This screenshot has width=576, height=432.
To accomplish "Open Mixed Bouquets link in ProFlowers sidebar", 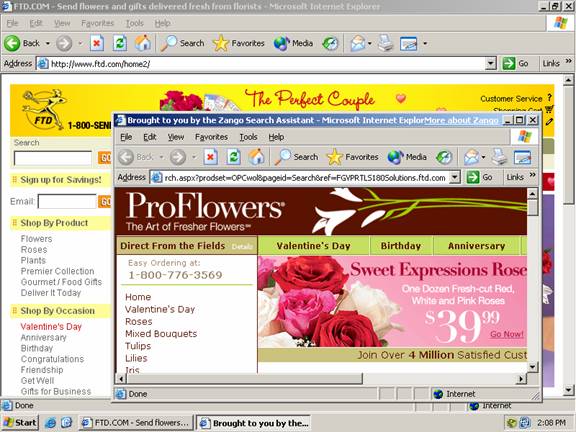I will click(x=161, y=334).
